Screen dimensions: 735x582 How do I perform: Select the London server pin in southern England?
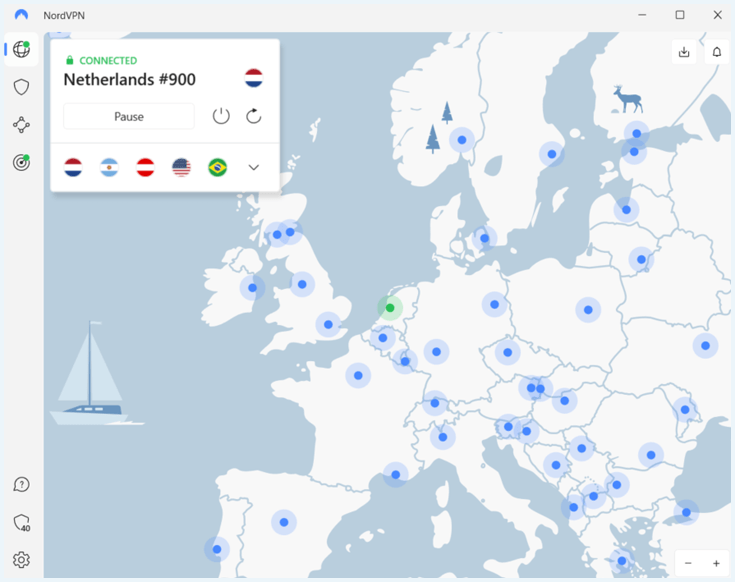[328, 324]
